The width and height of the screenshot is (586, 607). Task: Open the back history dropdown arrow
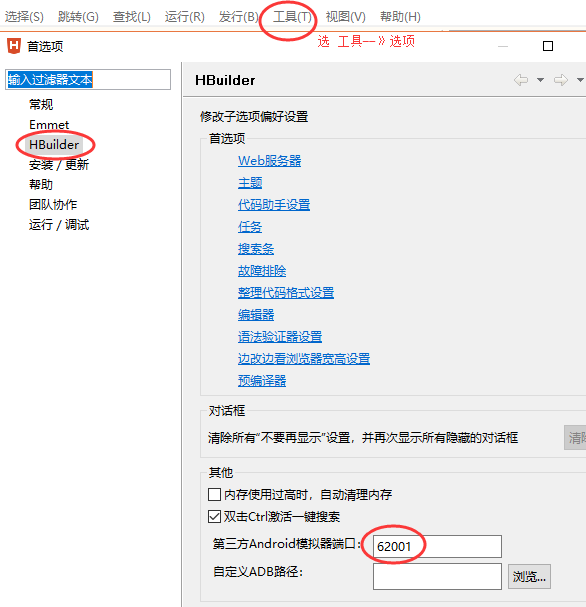coord(540,80)
